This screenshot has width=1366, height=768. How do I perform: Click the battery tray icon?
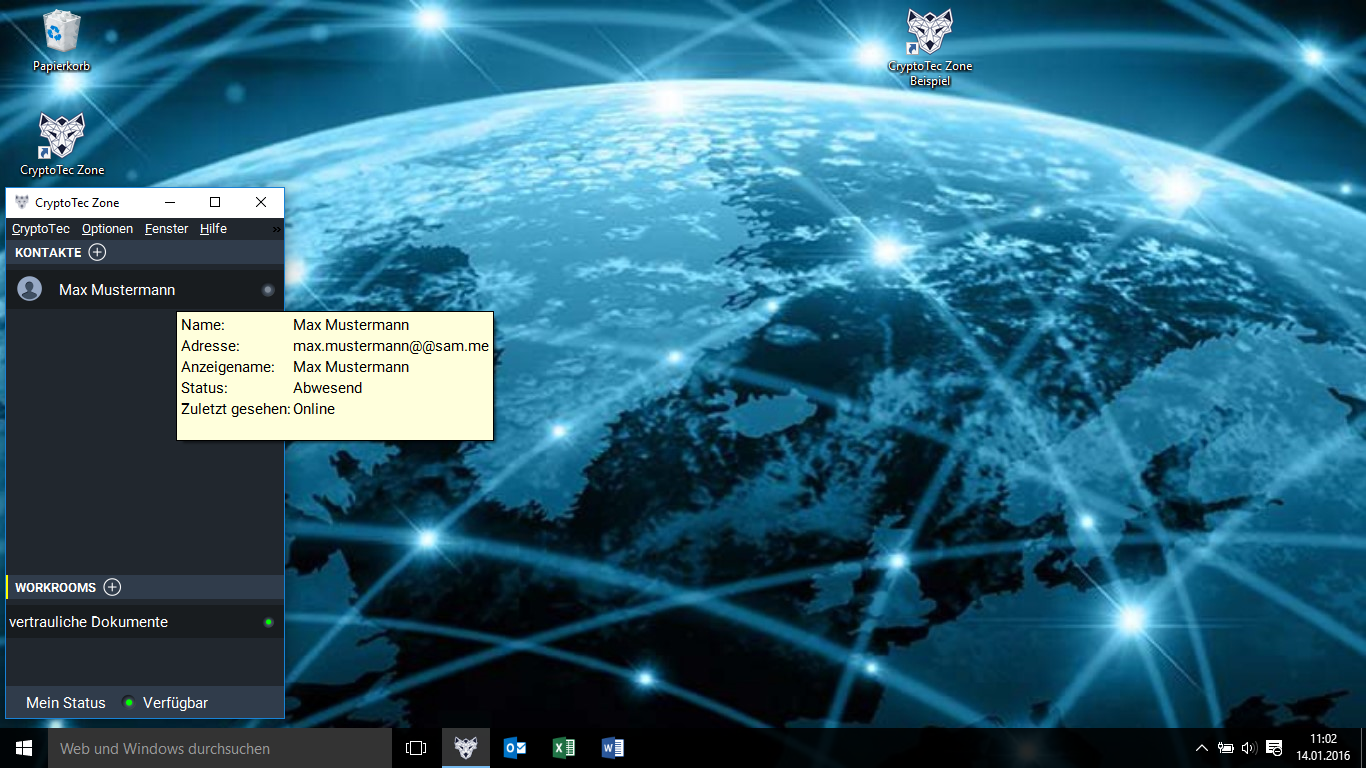pyautogui.click(x=1226, y=748)
